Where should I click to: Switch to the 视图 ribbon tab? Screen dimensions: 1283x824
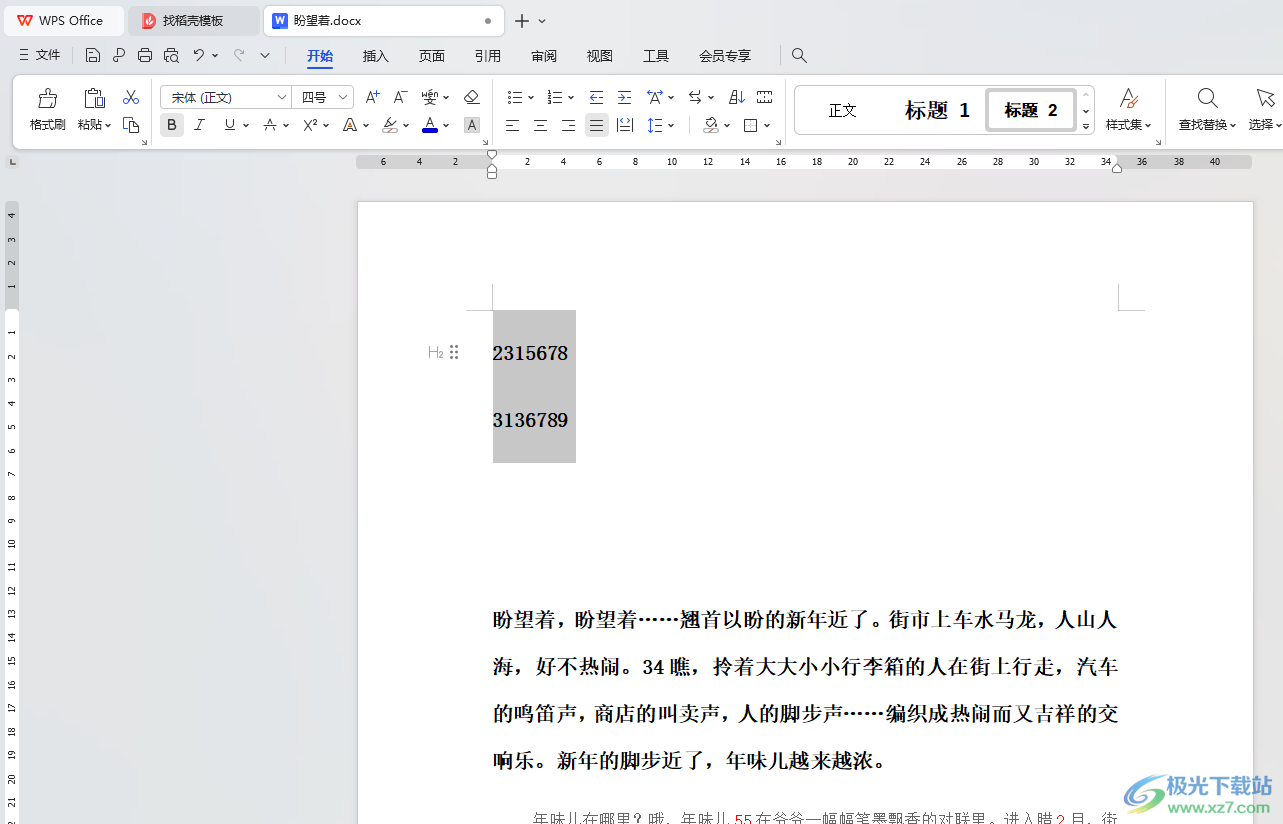coord(600,56)
